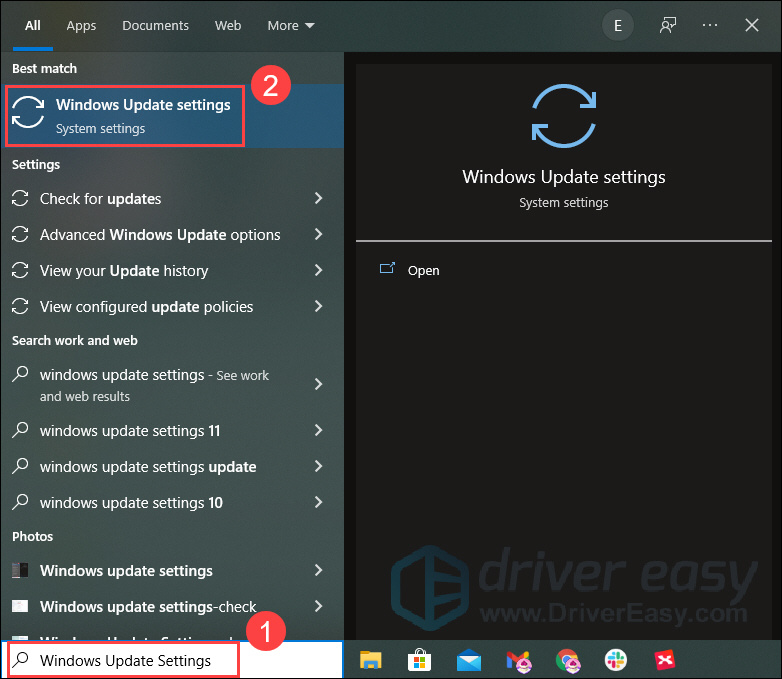Switch to the Web tab
Image resolution: width=782 pixels, height=679 pixels.
[x=228, y=25]
